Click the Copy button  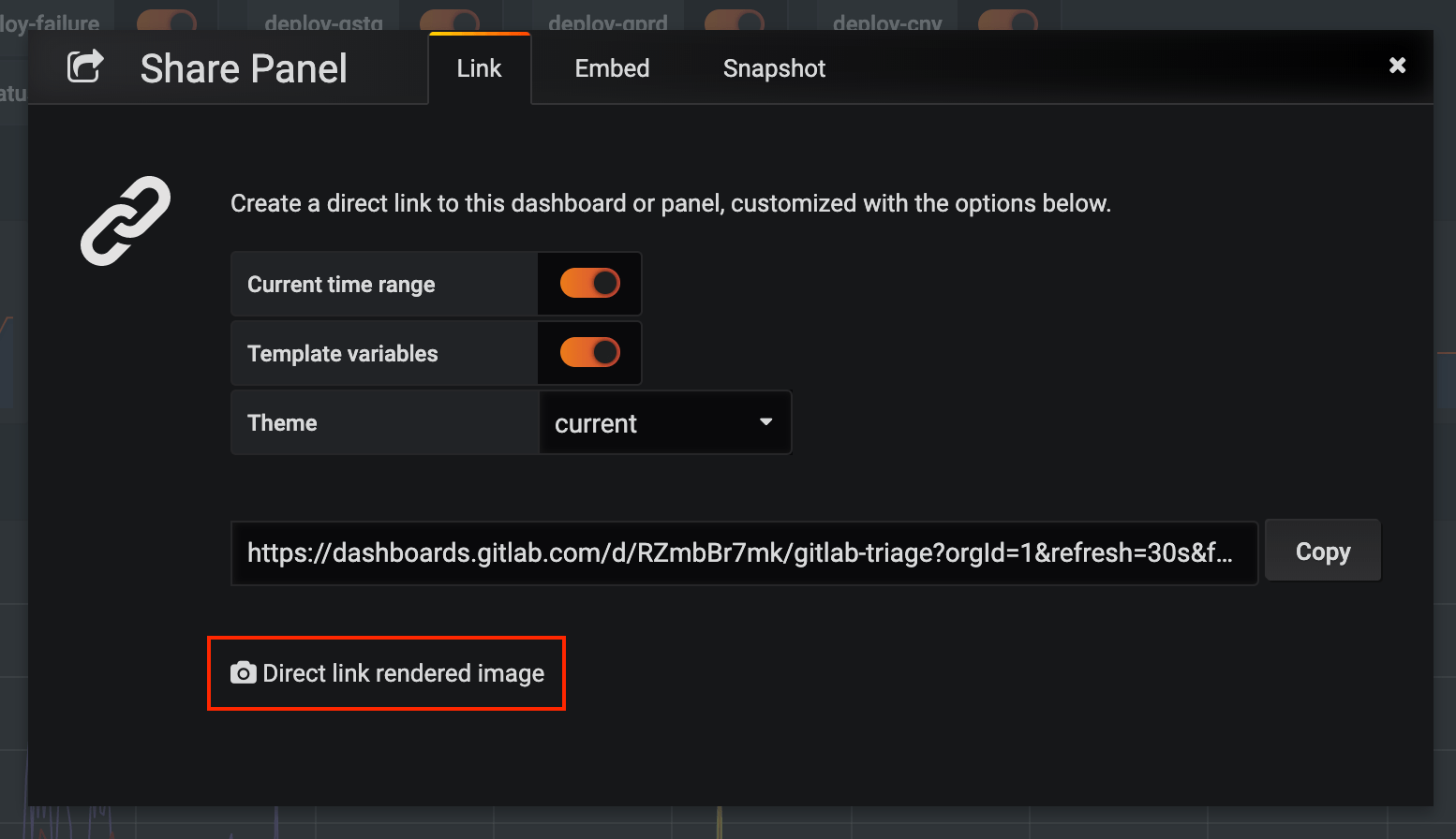[1322, 551]
